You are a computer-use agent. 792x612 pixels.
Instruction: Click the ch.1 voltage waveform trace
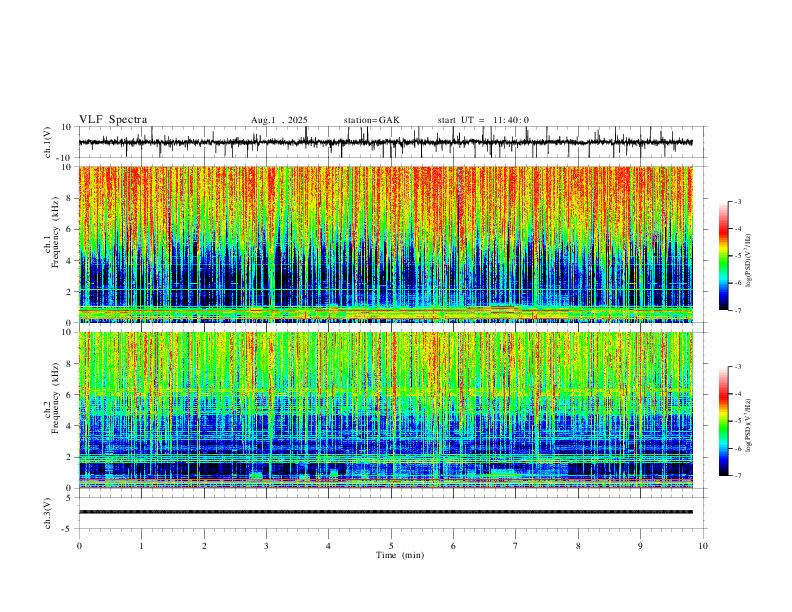385,142
